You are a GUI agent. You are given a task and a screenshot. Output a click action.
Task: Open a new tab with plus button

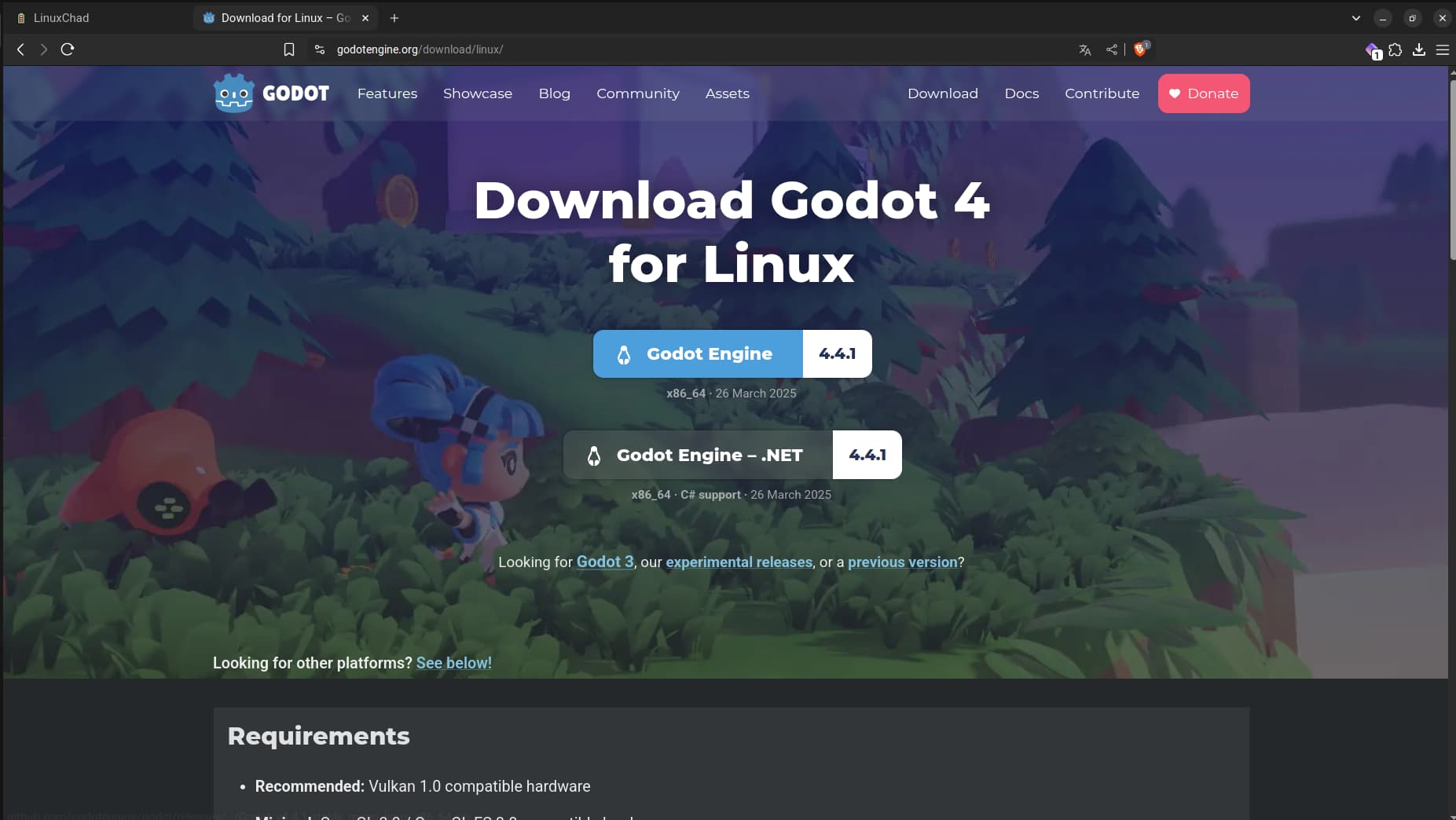coord(394,18)
